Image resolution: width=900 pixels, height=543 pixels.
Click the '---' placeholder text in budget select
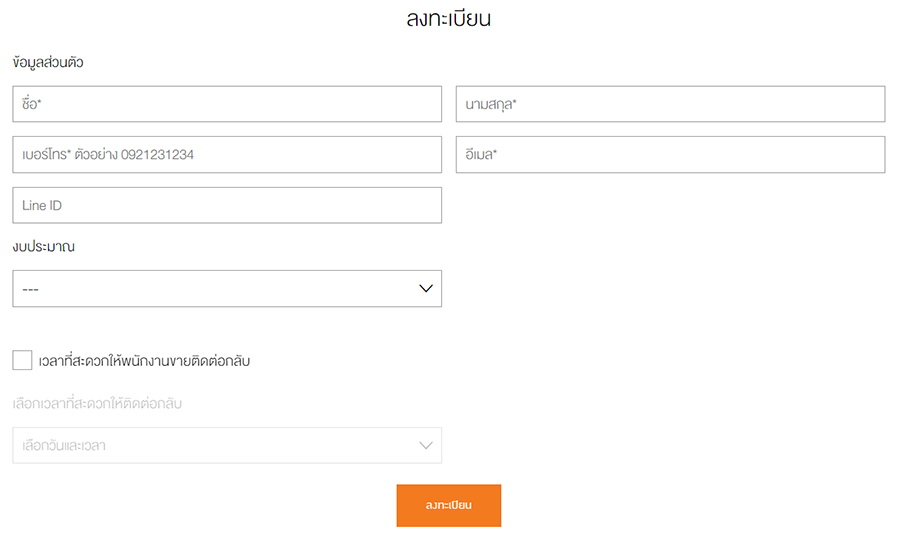(30, 289)
